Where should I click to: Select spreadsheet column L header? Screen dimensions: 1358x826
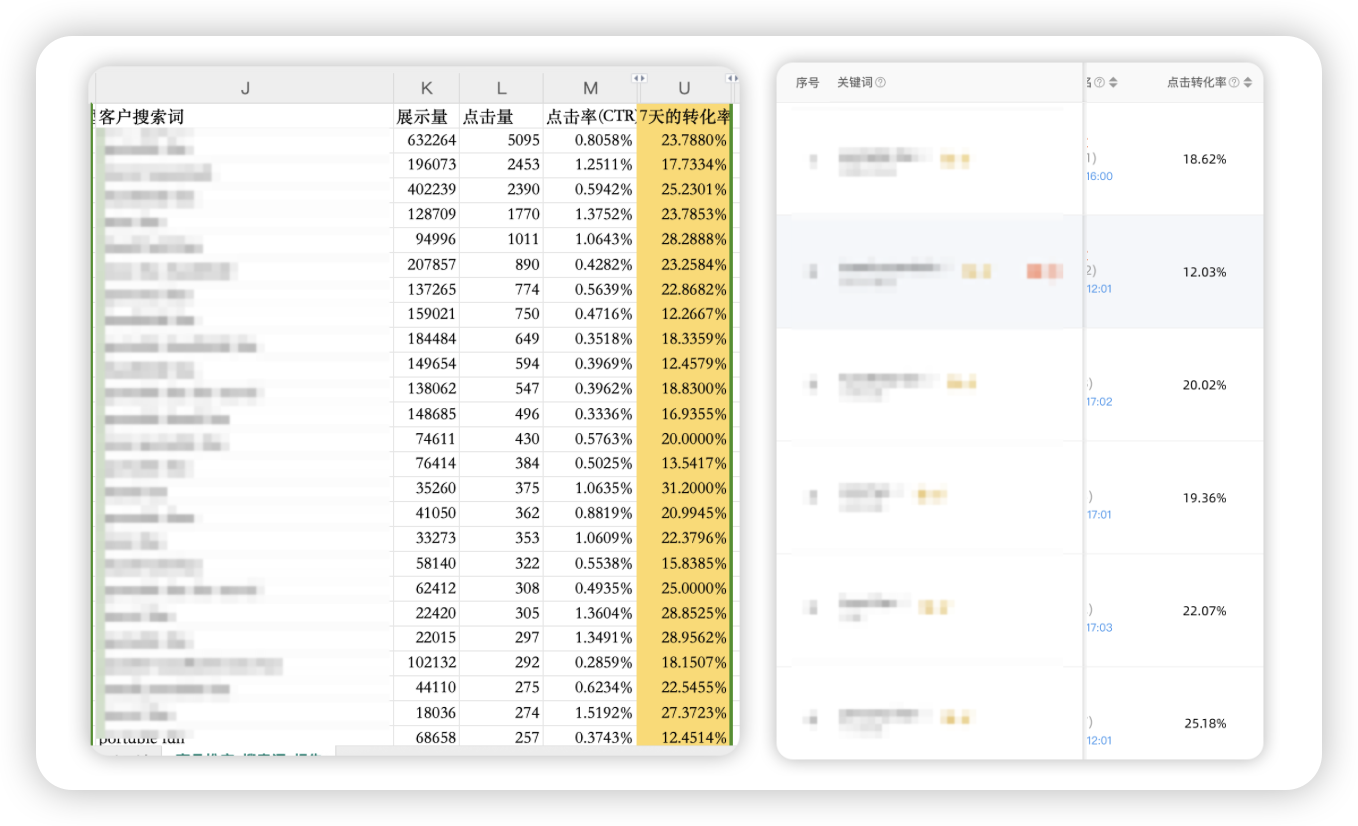[x=501, y=88]
